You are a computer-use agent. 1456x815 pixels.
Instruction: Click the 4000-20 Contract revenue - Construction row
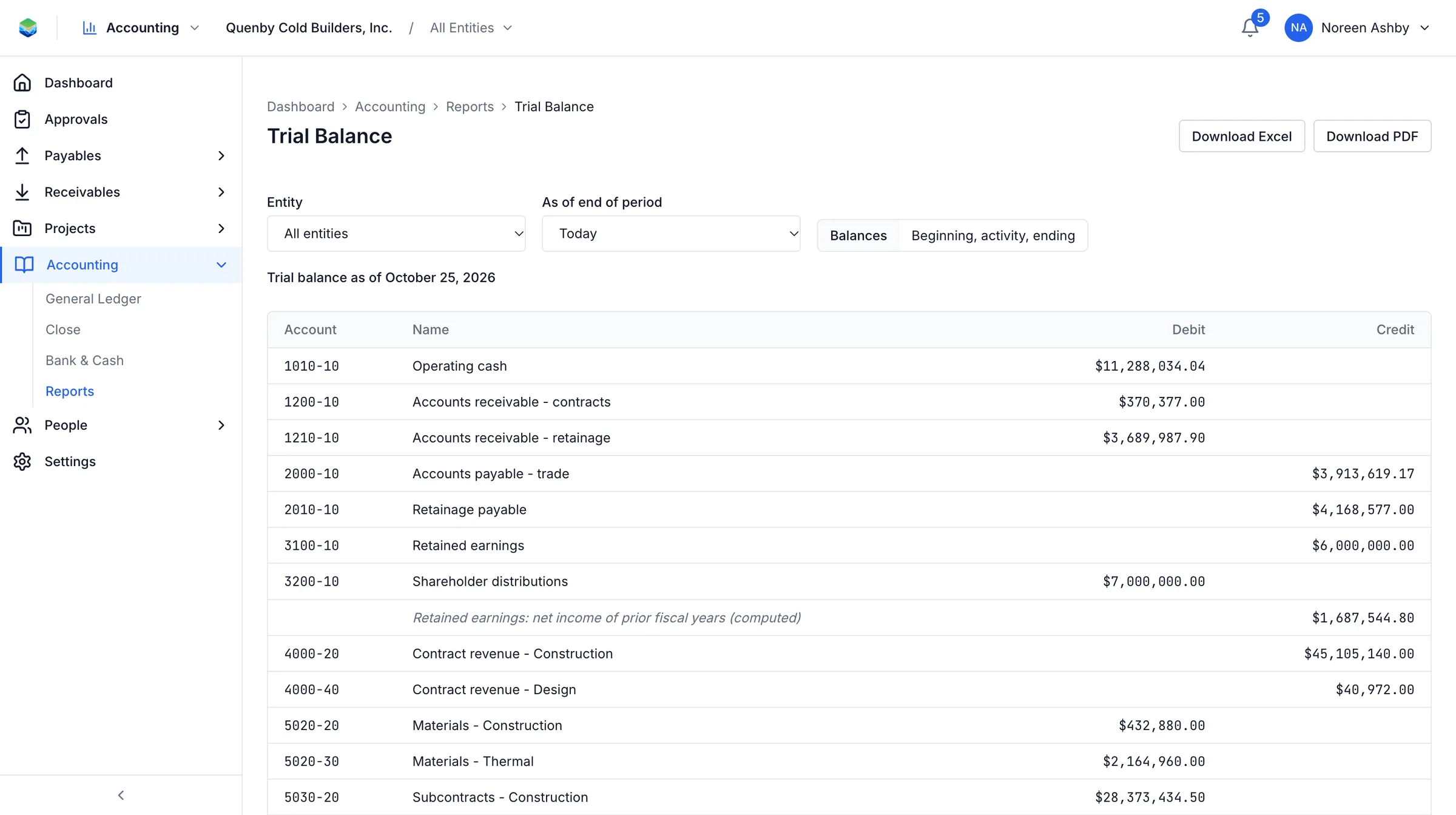pos(849,654)
